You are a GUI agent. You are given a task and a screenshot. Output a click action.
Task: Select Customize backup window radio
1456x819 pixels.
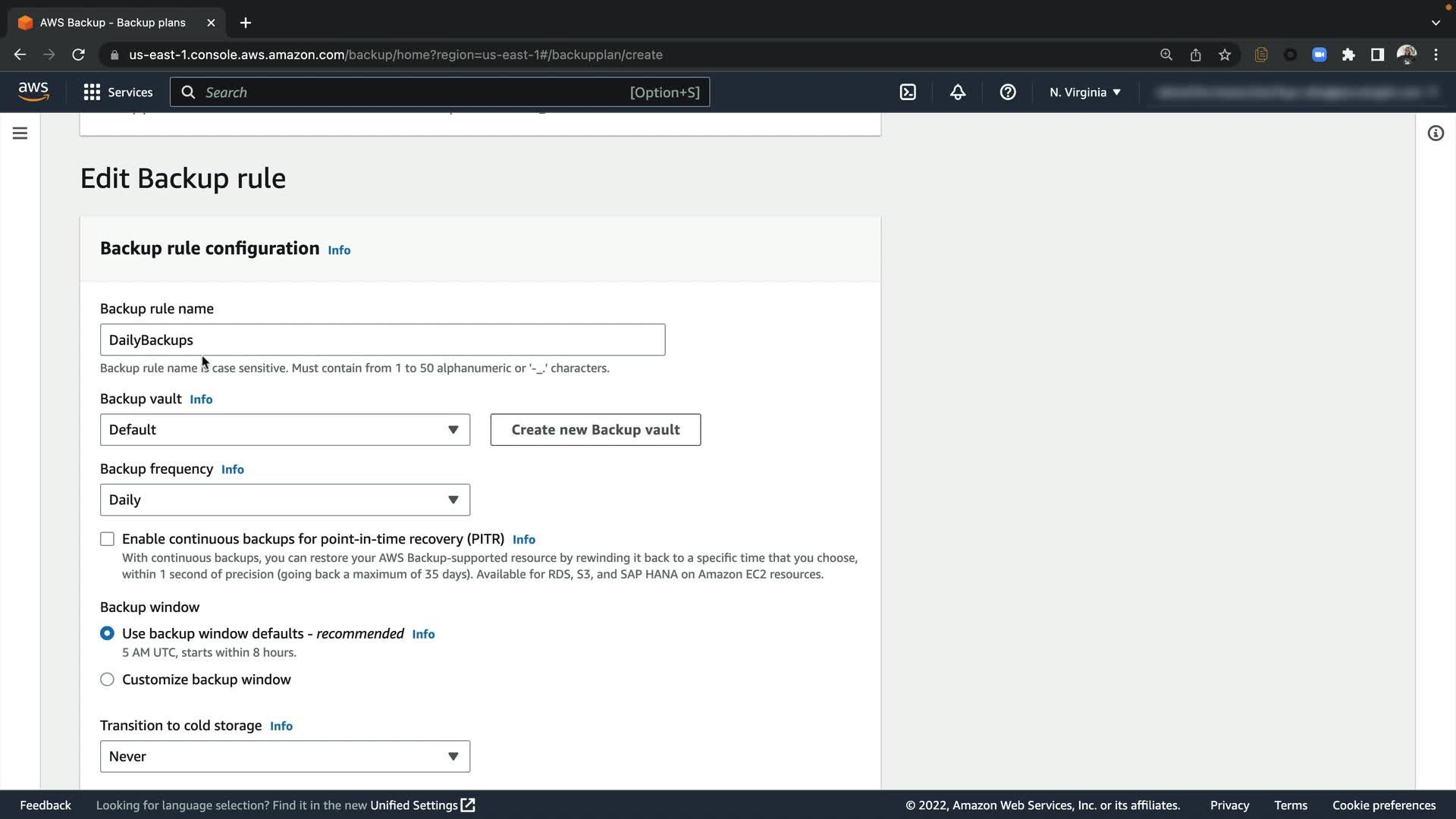tap(107, 679)
